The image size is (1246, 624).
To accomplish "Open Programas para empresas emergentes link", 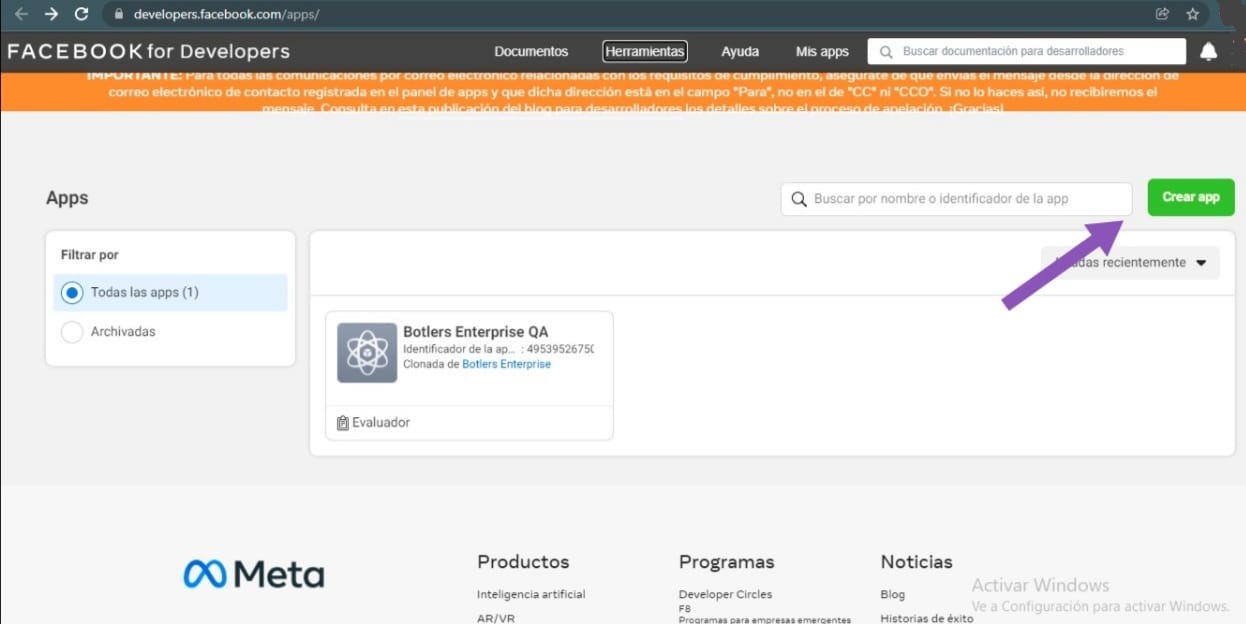I will pos(765,620).
